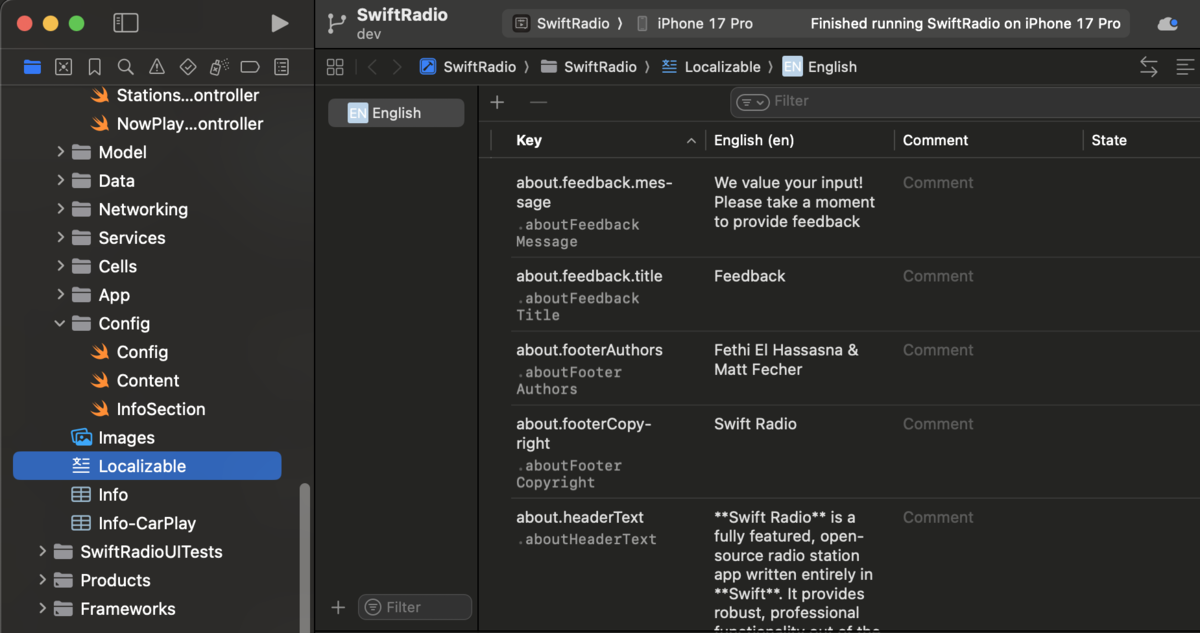Screen dimensions: 1200x633
Task: Open the Breakpoint navigator tag icon
Action: pyautogui.click(x=250, y=67)
